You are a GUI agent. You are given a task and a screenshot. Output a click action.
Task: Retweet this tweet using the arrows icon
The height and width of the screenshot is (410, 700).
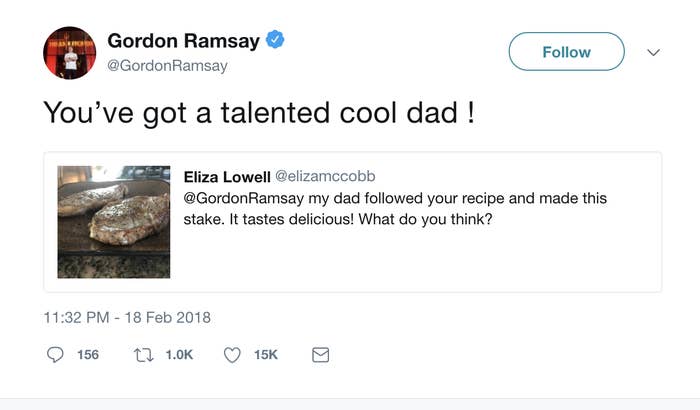point(141,355)
